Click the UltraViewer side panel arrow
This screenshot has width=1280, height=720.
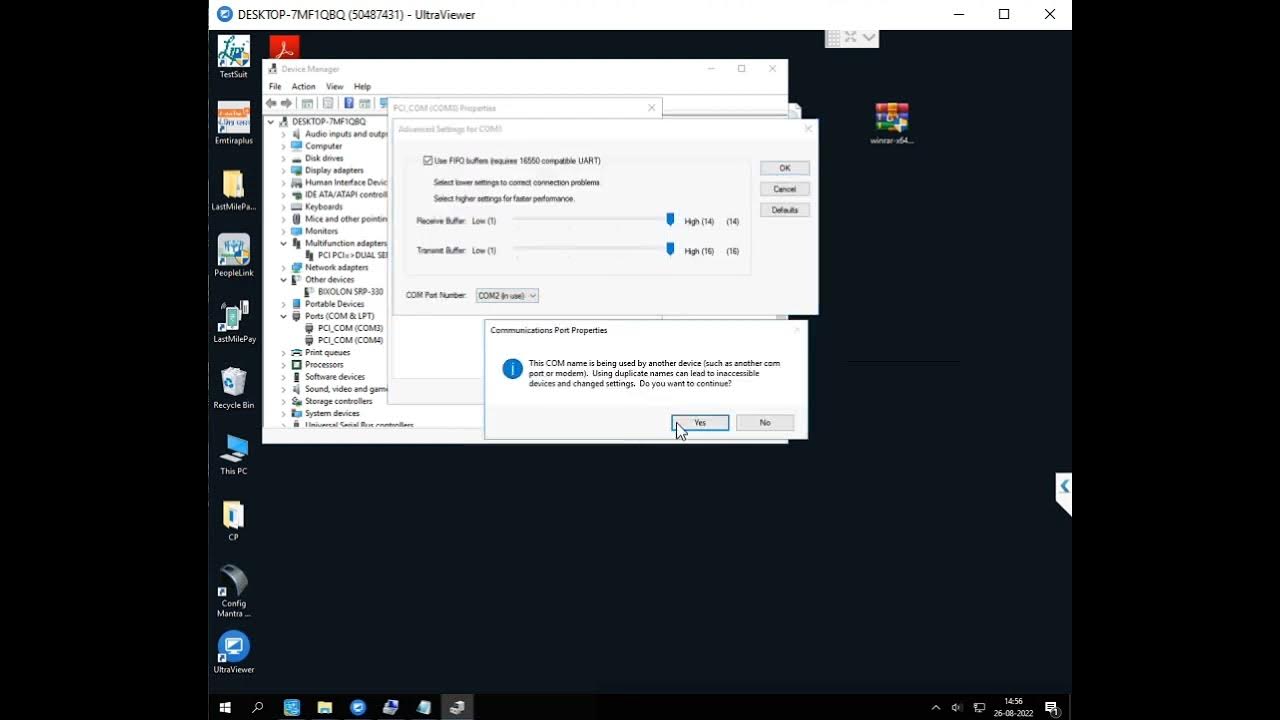1064,487
